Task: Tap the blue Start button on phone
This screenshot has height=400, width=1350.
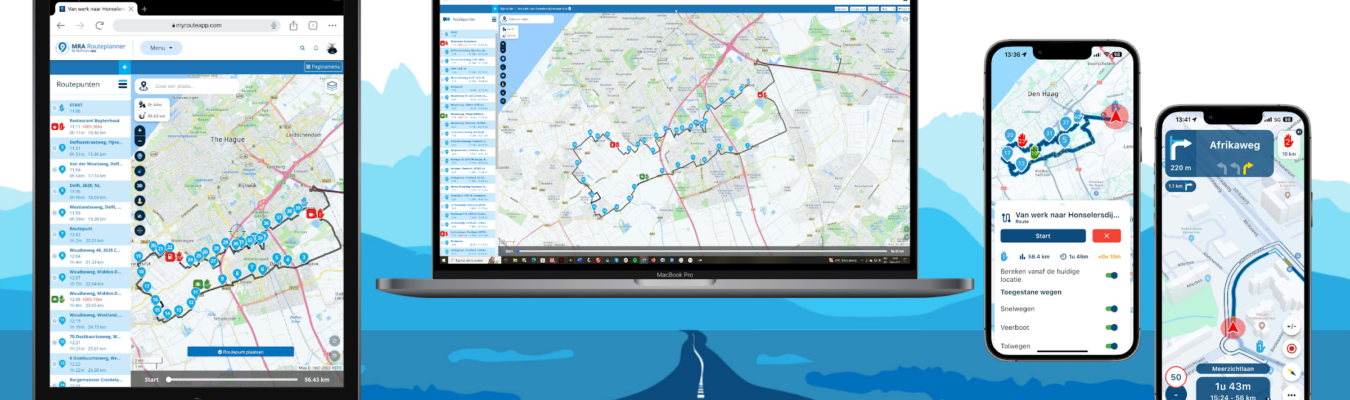Action: (x=1042, y=236)
